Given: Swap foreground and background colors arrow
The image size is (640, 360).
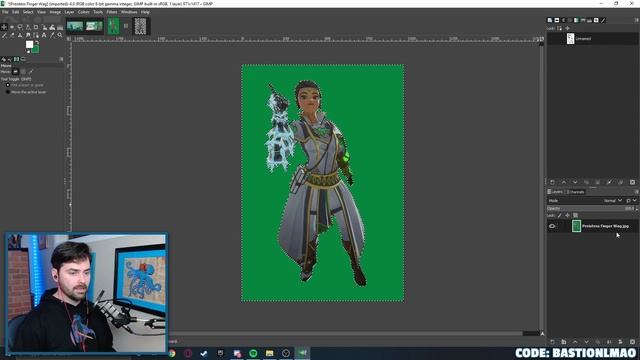Looking at the screenshot, I should [37, 42].
